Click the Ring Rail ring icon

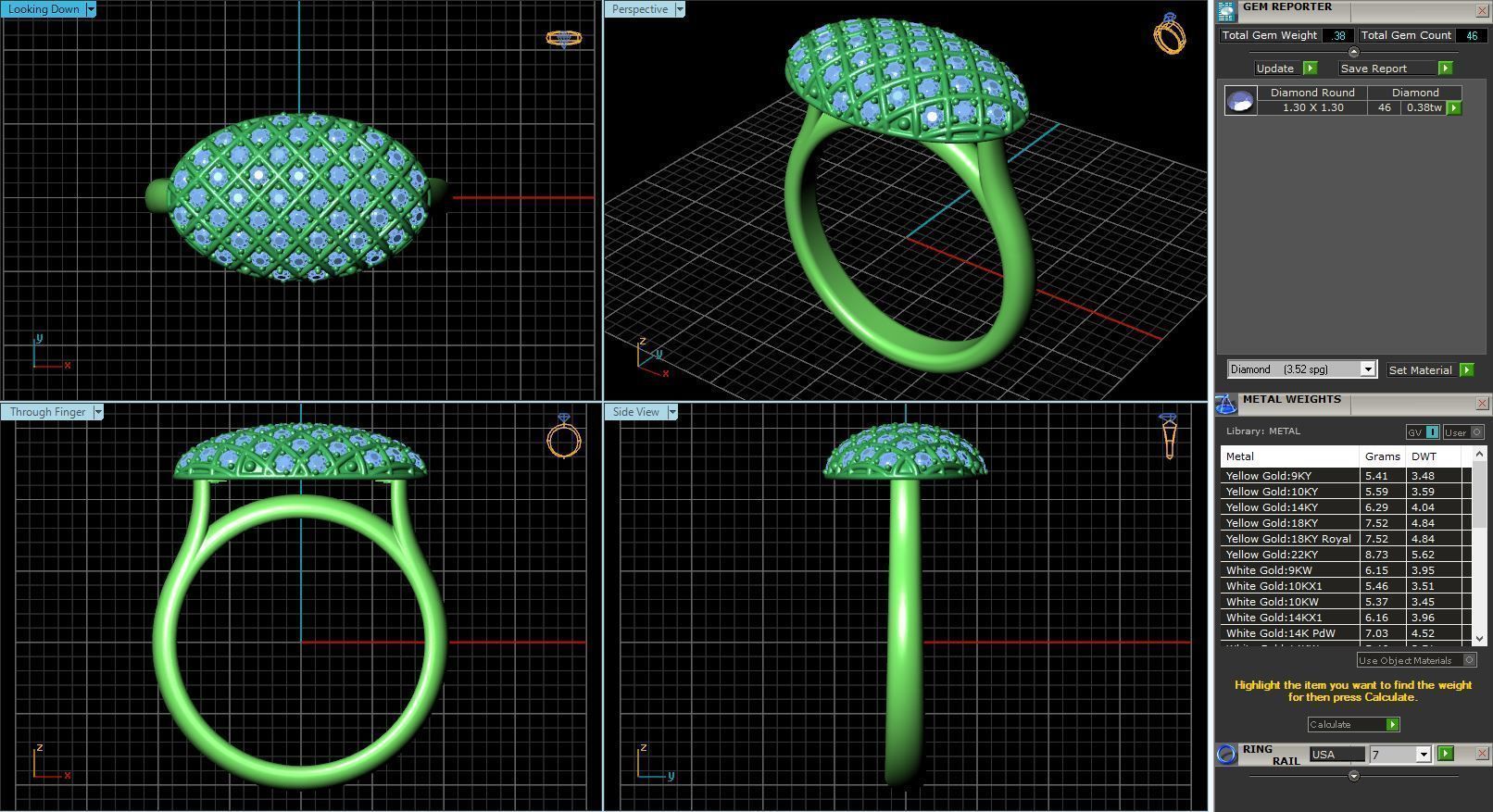(x=1226, y=754)
